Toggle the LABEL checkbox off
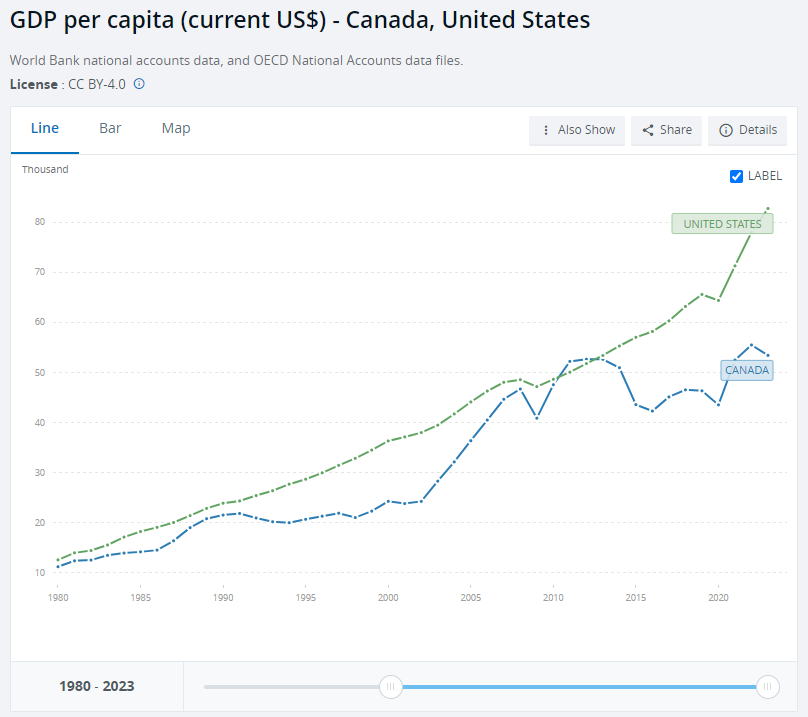The height and width of the screenshot is (717, 808). (734, 175)
